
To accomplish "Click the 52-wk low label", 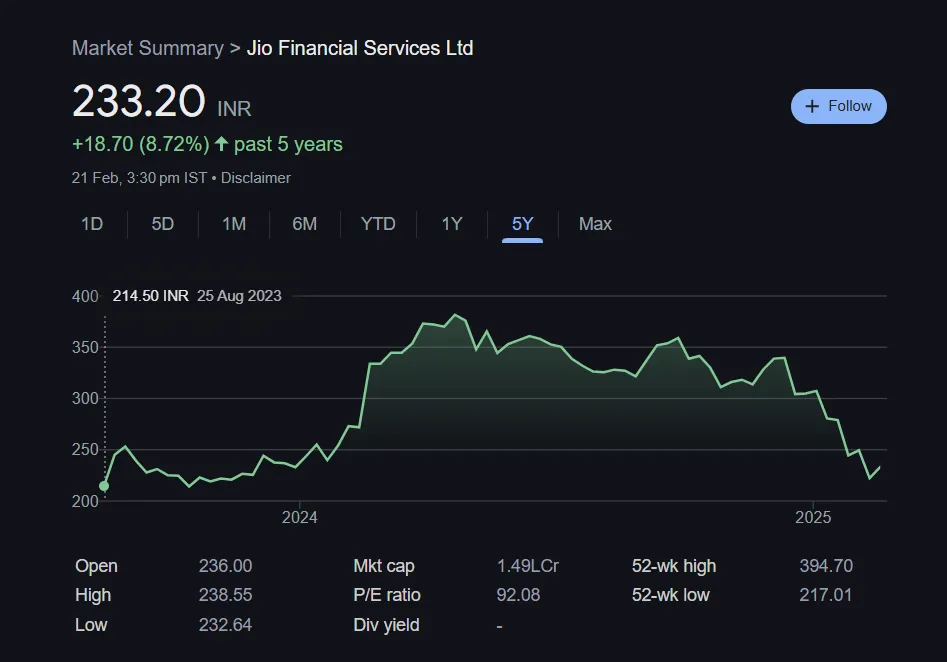I will tap(670, 595).
